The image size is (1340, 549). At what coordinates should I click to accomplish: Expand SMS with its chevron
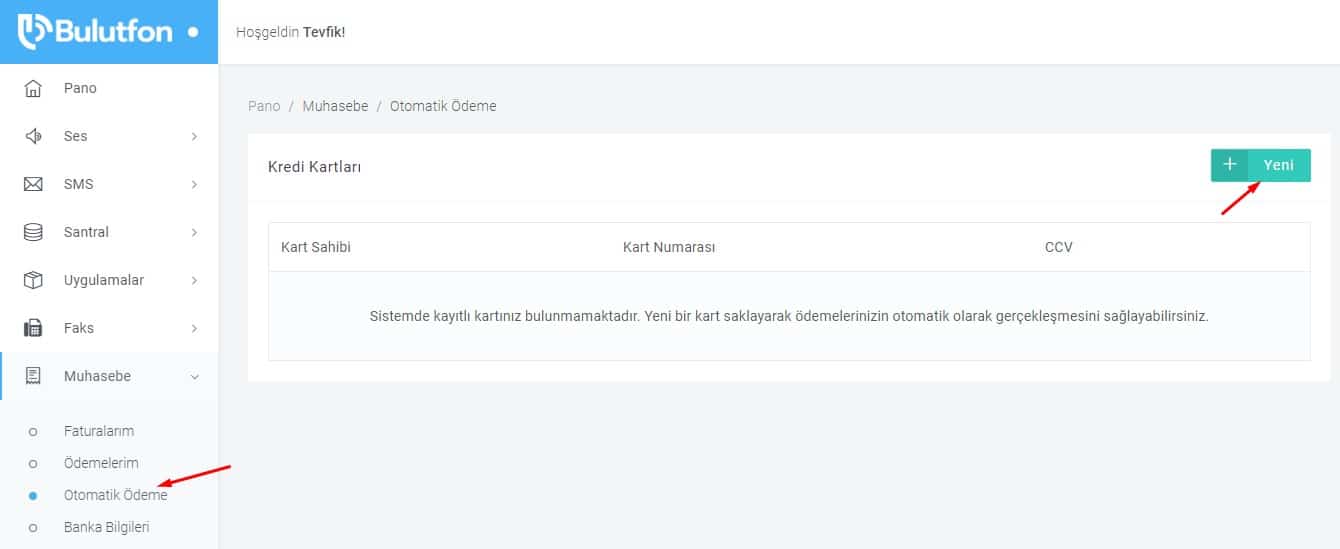coord(194,184)
